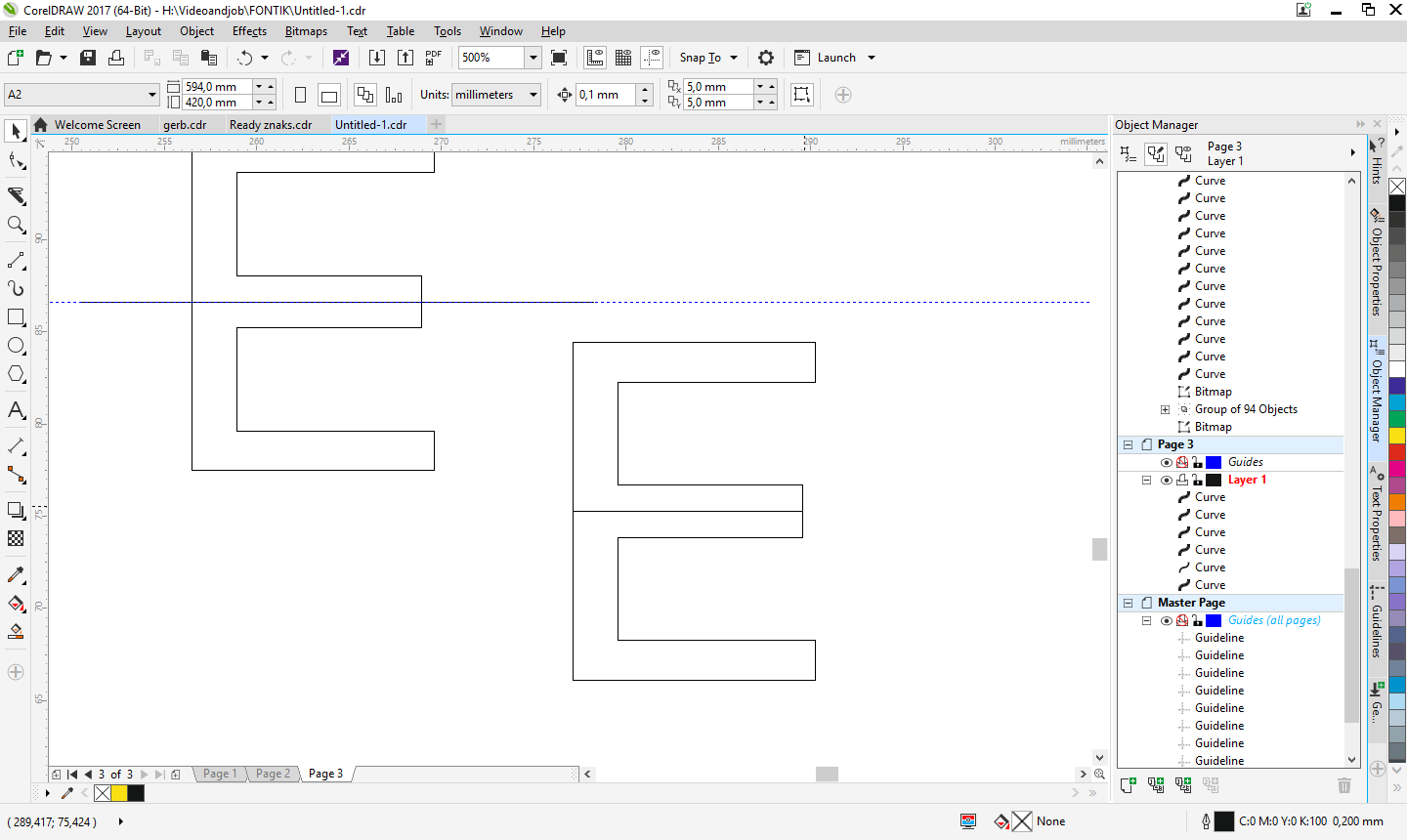Switch to the Page 2 tab
This screenshot has width=1407, height=840.
(x=273, y=774)
